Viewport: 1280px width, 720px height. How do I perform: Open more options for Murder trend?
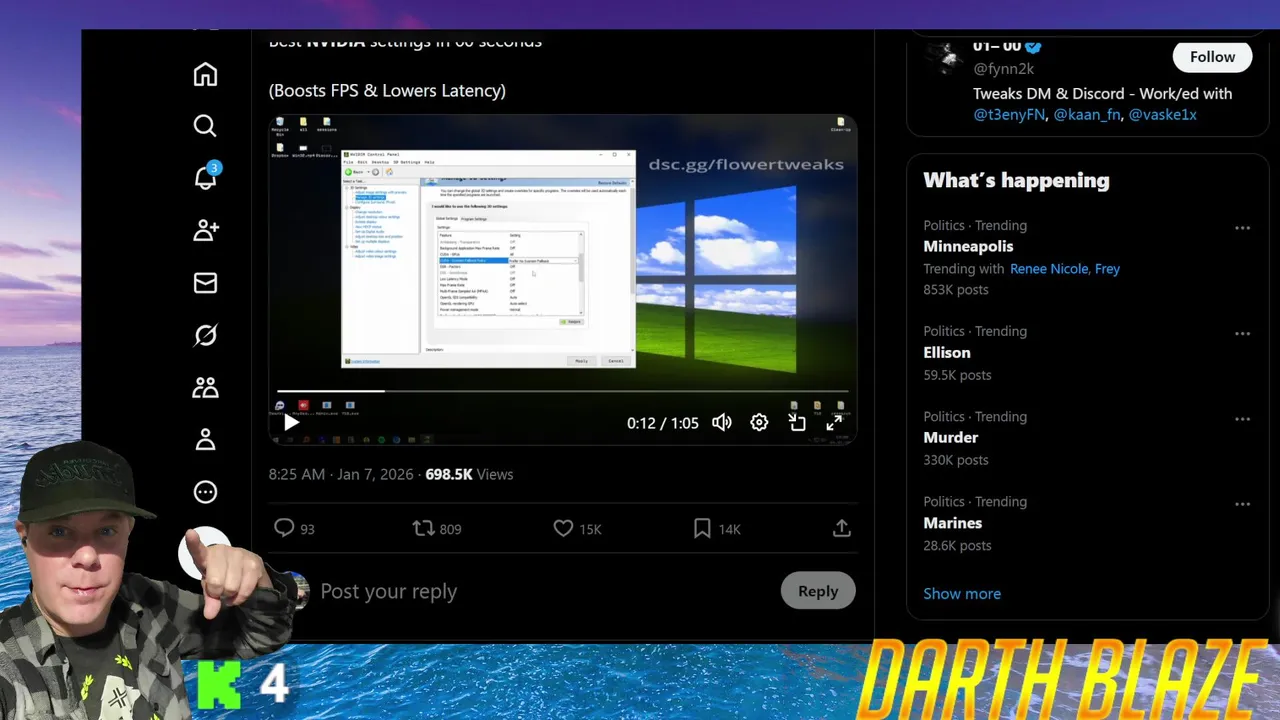pyautogui.click(x=1242, y=419)
